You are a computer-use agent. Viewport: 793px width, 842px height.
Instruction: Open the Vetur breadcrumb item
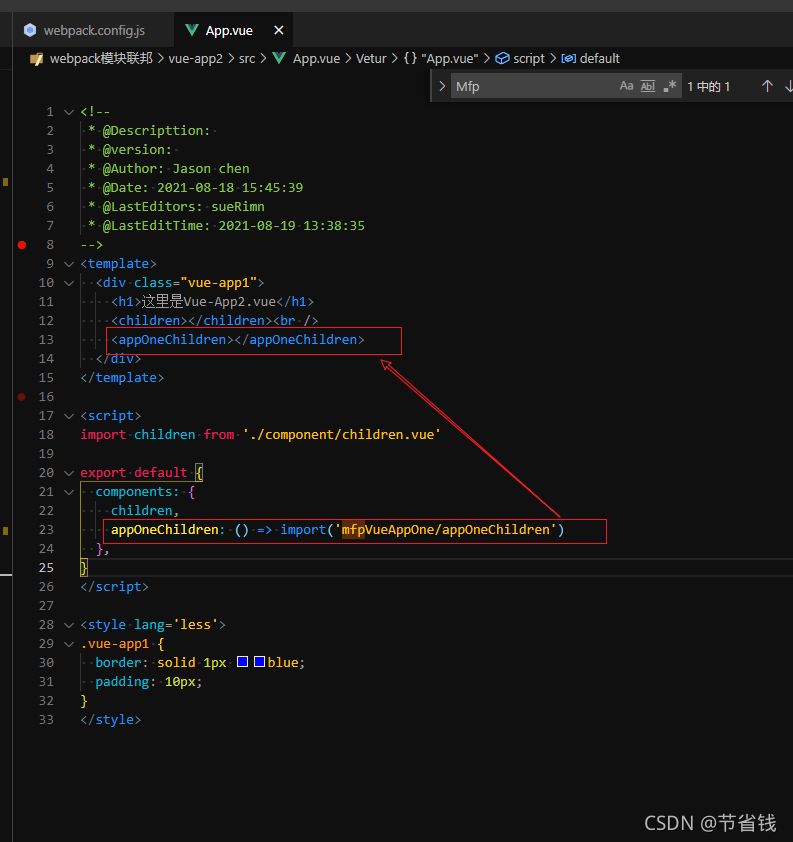pyautogui.click(x=371, y=59)
